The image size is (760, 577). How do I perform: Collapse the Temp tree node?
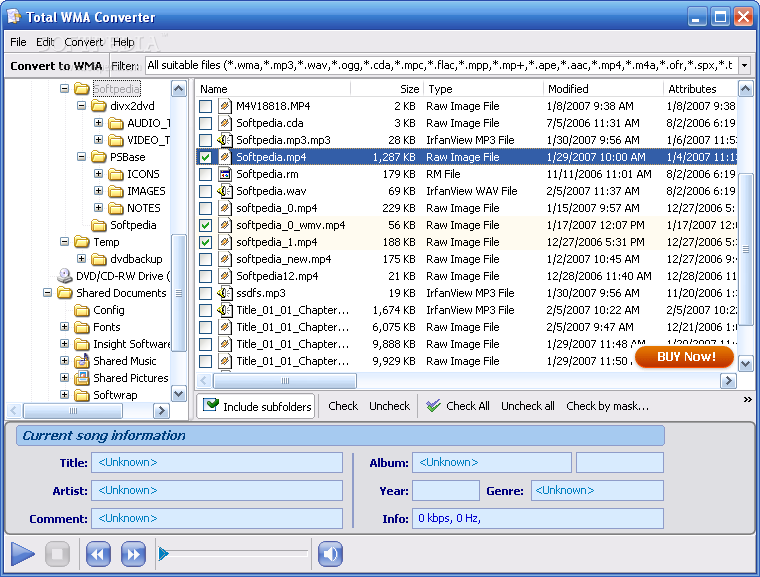coord(64,241)
